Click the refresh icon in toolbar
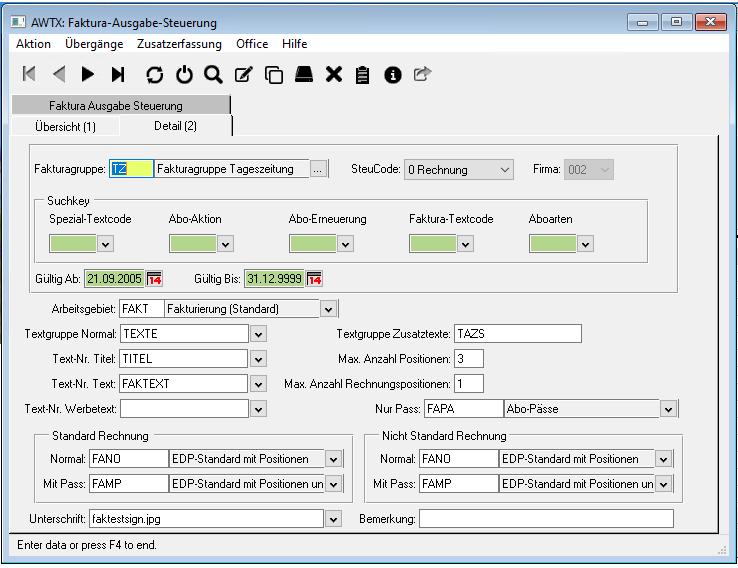Image resolution: width=738 pixels, height=568 pixels. point(153,74)
